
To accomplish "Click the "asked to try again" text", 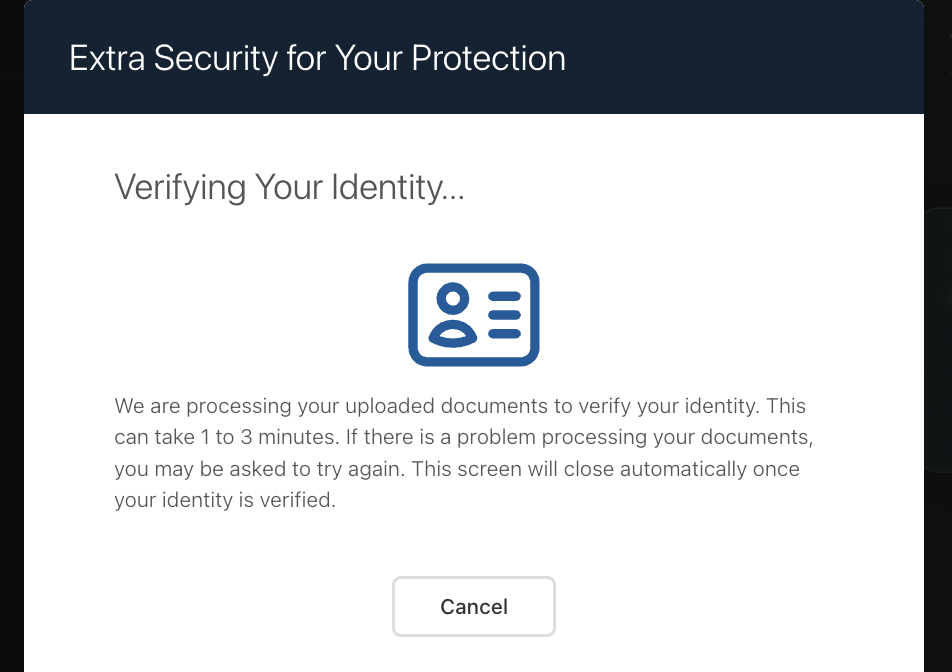I will pyautogui.click(x=317, y=469).
